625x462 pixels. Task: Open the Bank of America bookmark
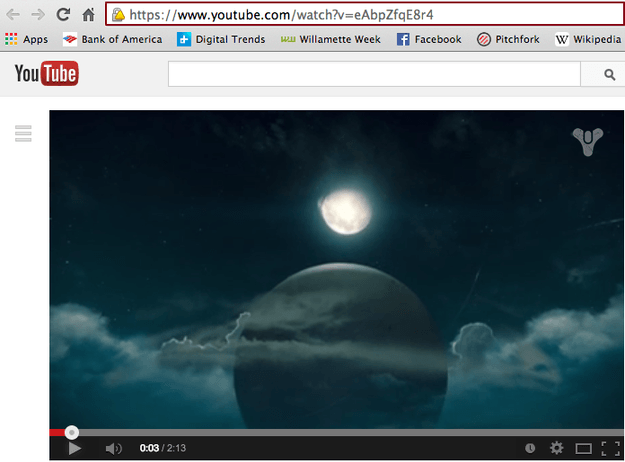(112, 39)
